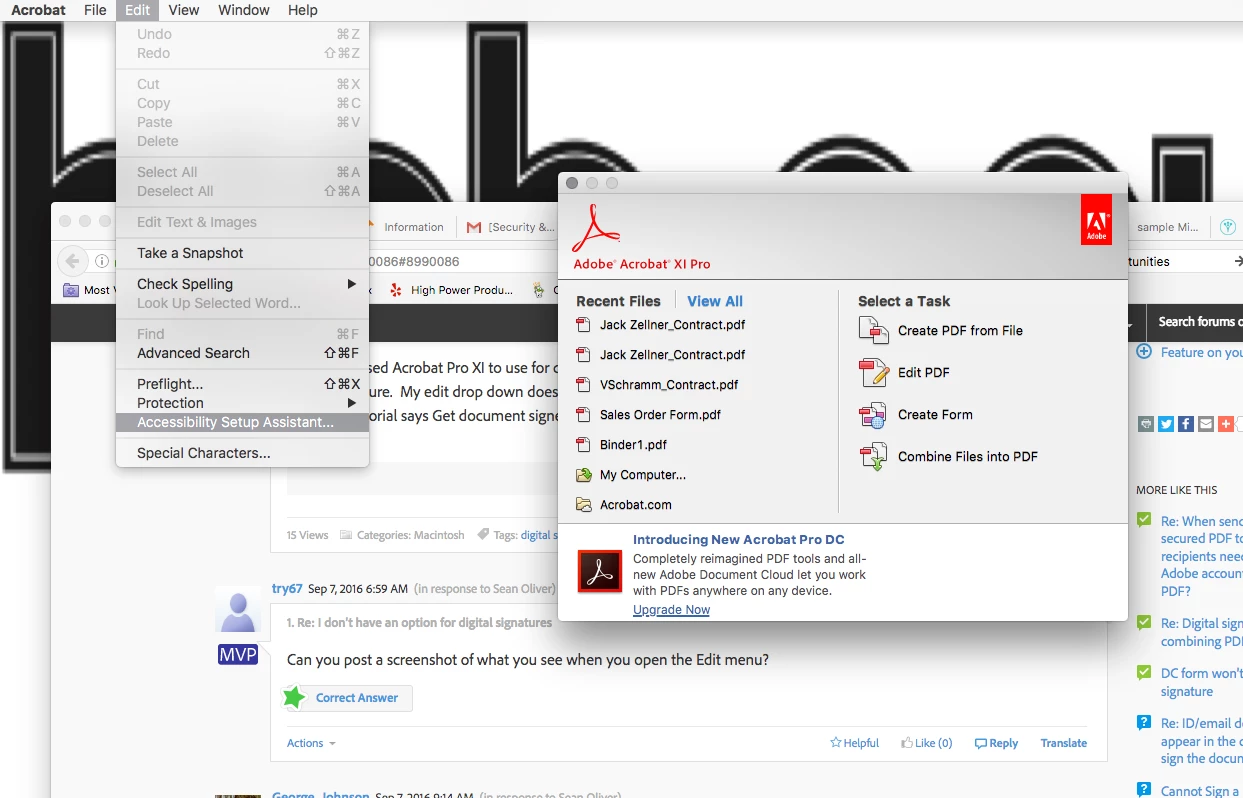Click the Combine Files into PDF icon
The image size is (1243, 798).
click(874, 457)
